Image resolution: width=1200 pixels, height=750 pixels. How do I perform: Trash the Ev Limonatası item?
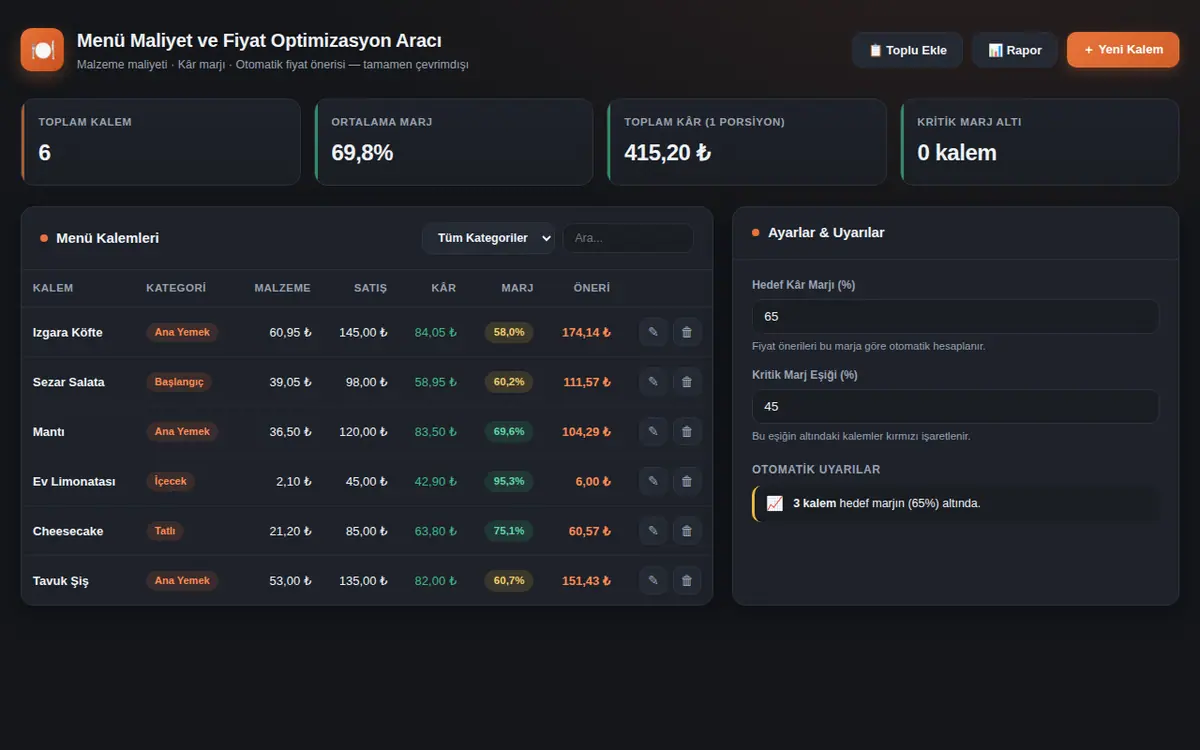tap(687, 481)
